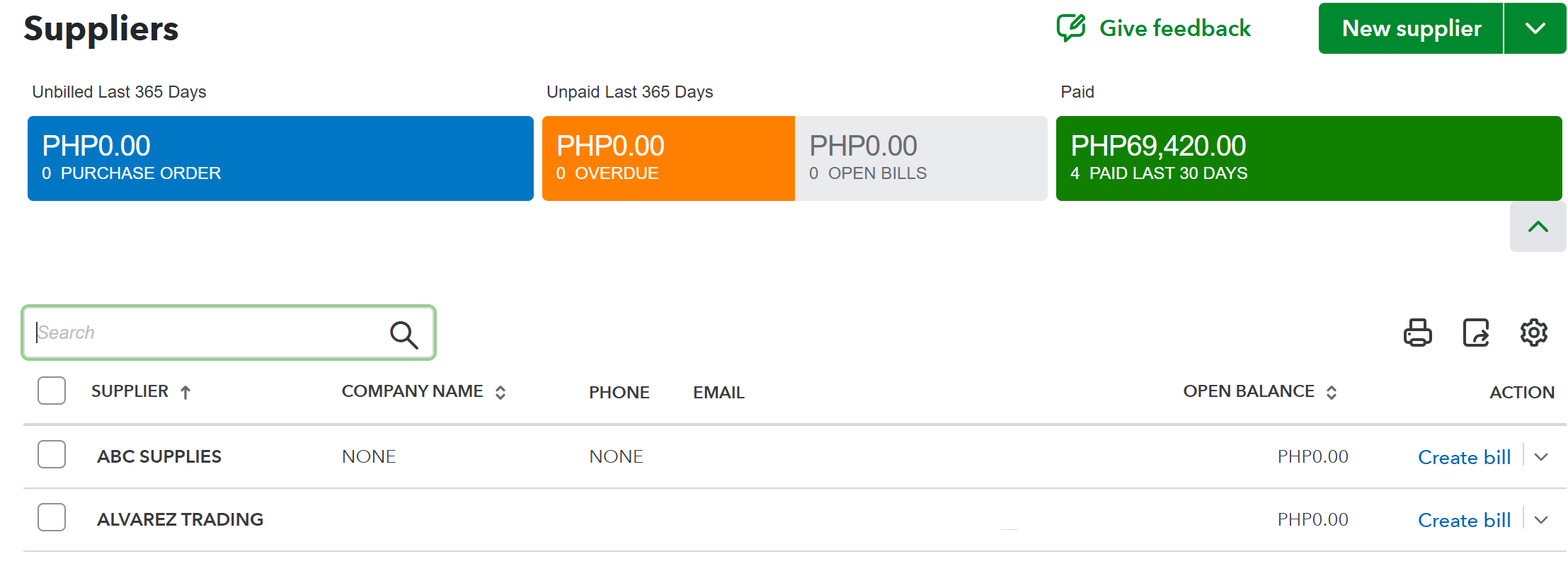Sort by Company Name column arrows

(500, 393)
